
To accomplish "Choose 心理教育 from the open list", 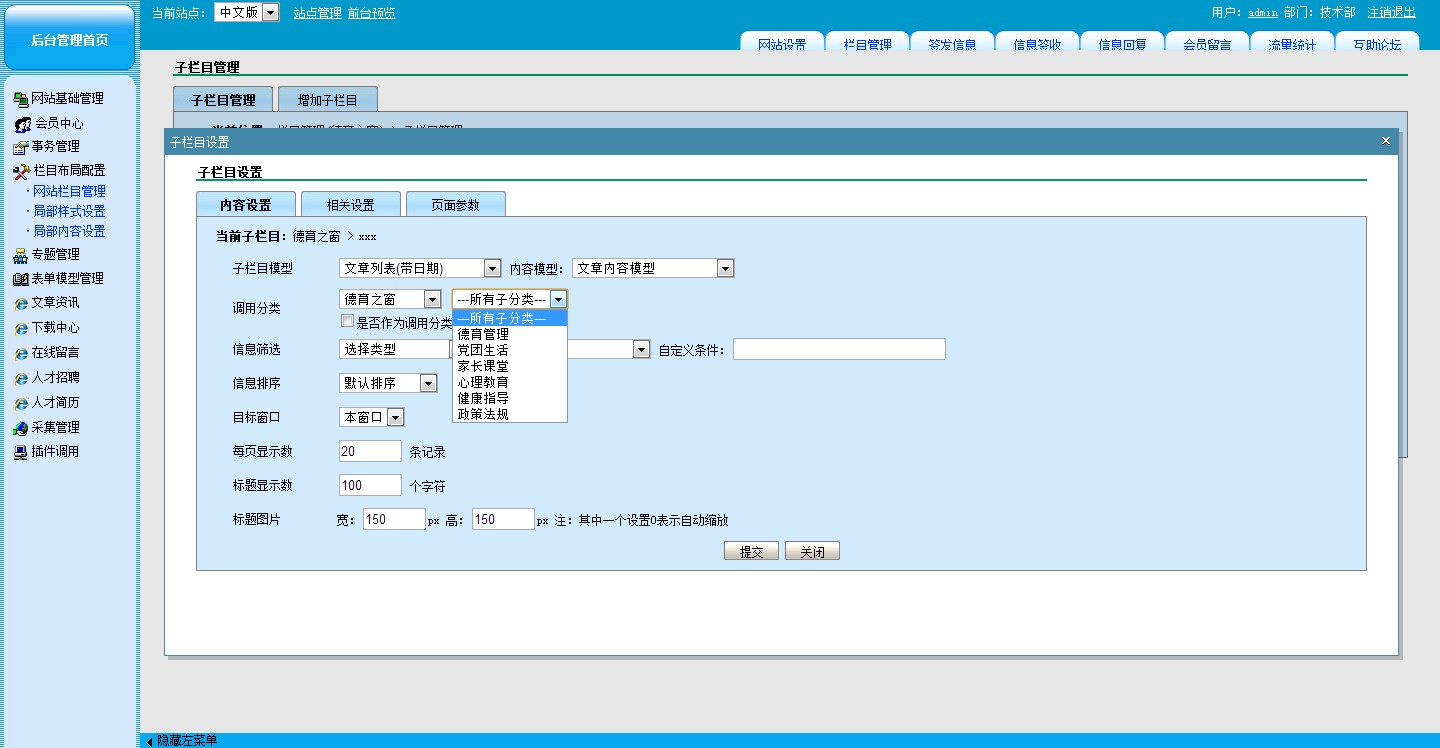I will [x=483, y=382].
